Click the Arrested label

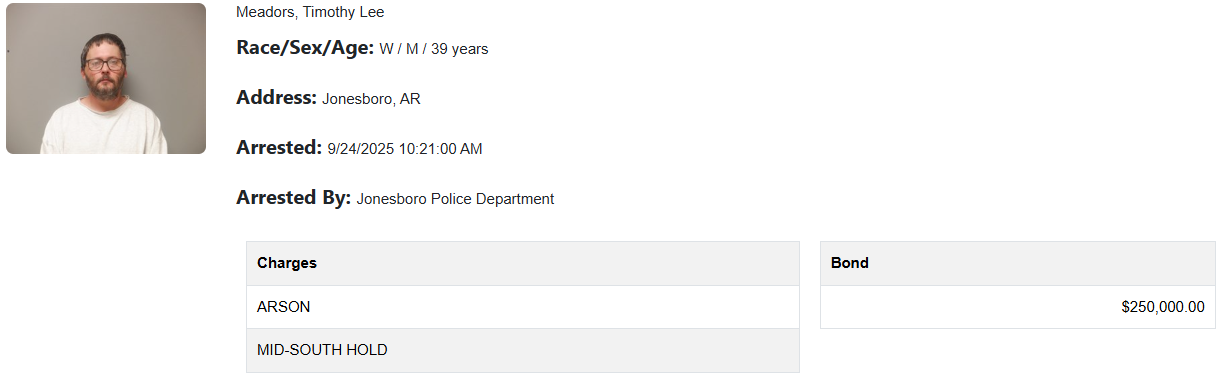[x=279, y=148]
